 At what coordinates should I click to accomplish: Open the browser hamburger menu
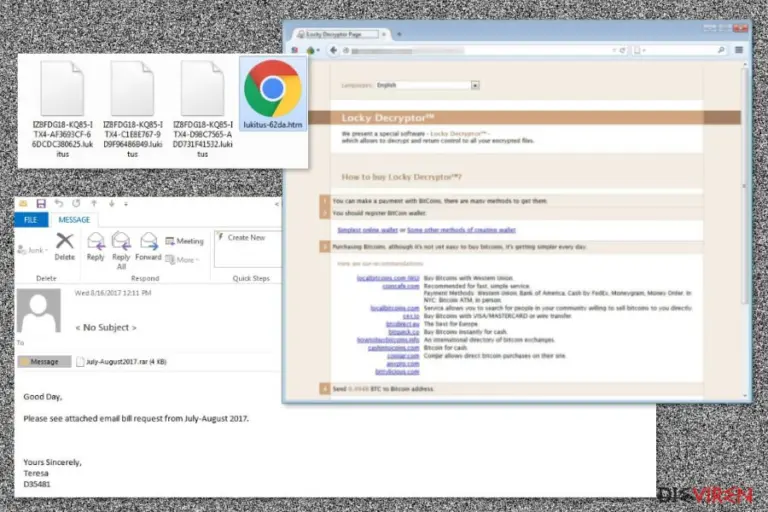[x=739, y=50]
